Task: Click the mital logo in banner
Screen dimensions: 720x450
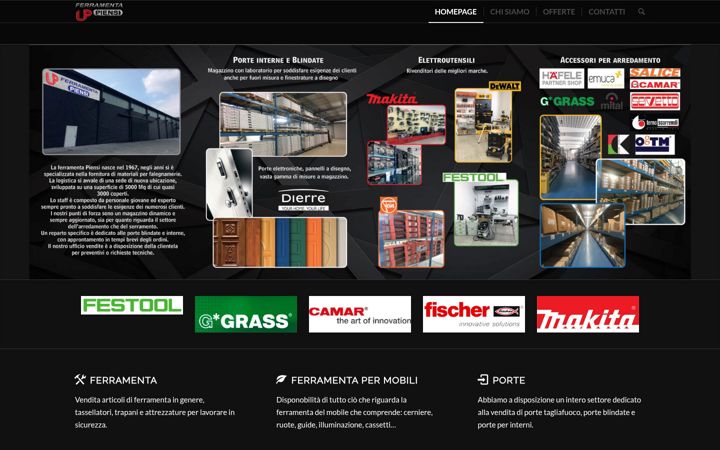Action: [612, 101]
